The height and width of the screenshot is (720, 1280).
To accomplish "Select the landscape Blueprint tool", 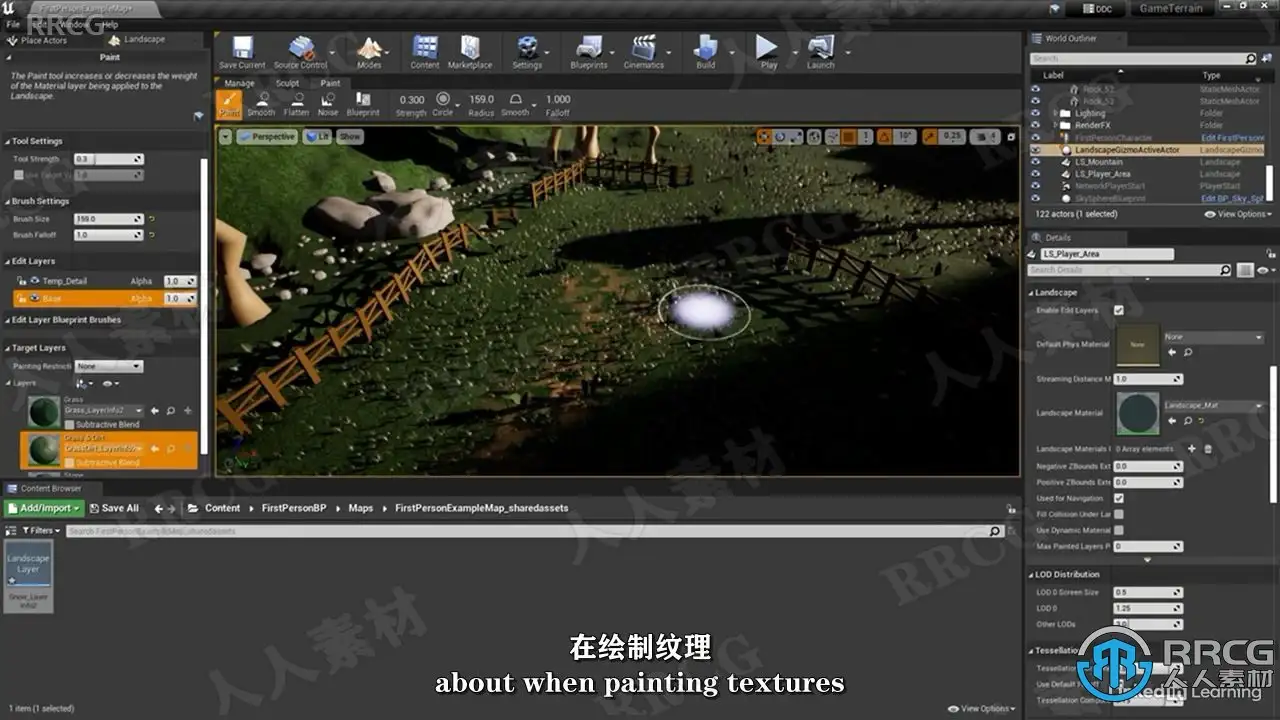I will (x=363, y=104).
